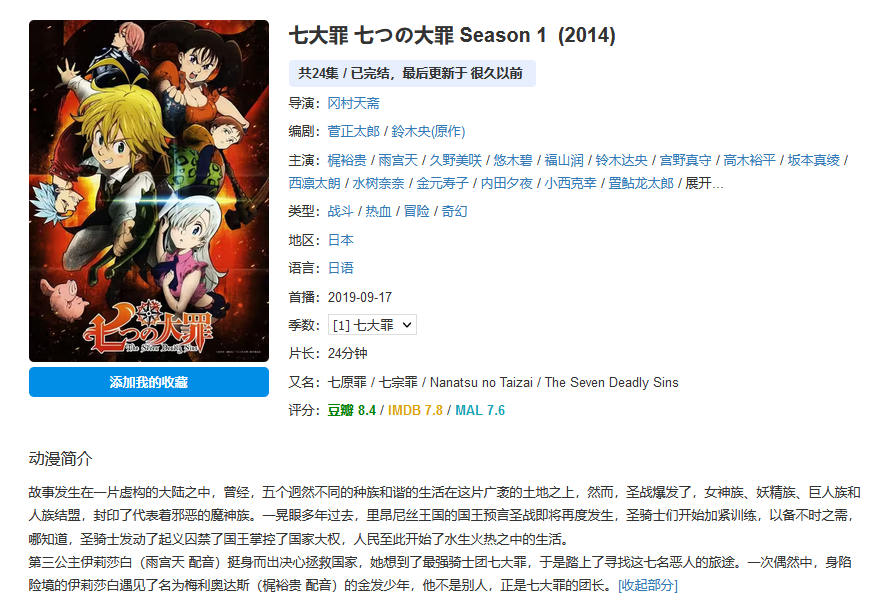Choose the 热血 genre tag
The height and width of the screenshot is (612, 880).
[x=378, y=211]
